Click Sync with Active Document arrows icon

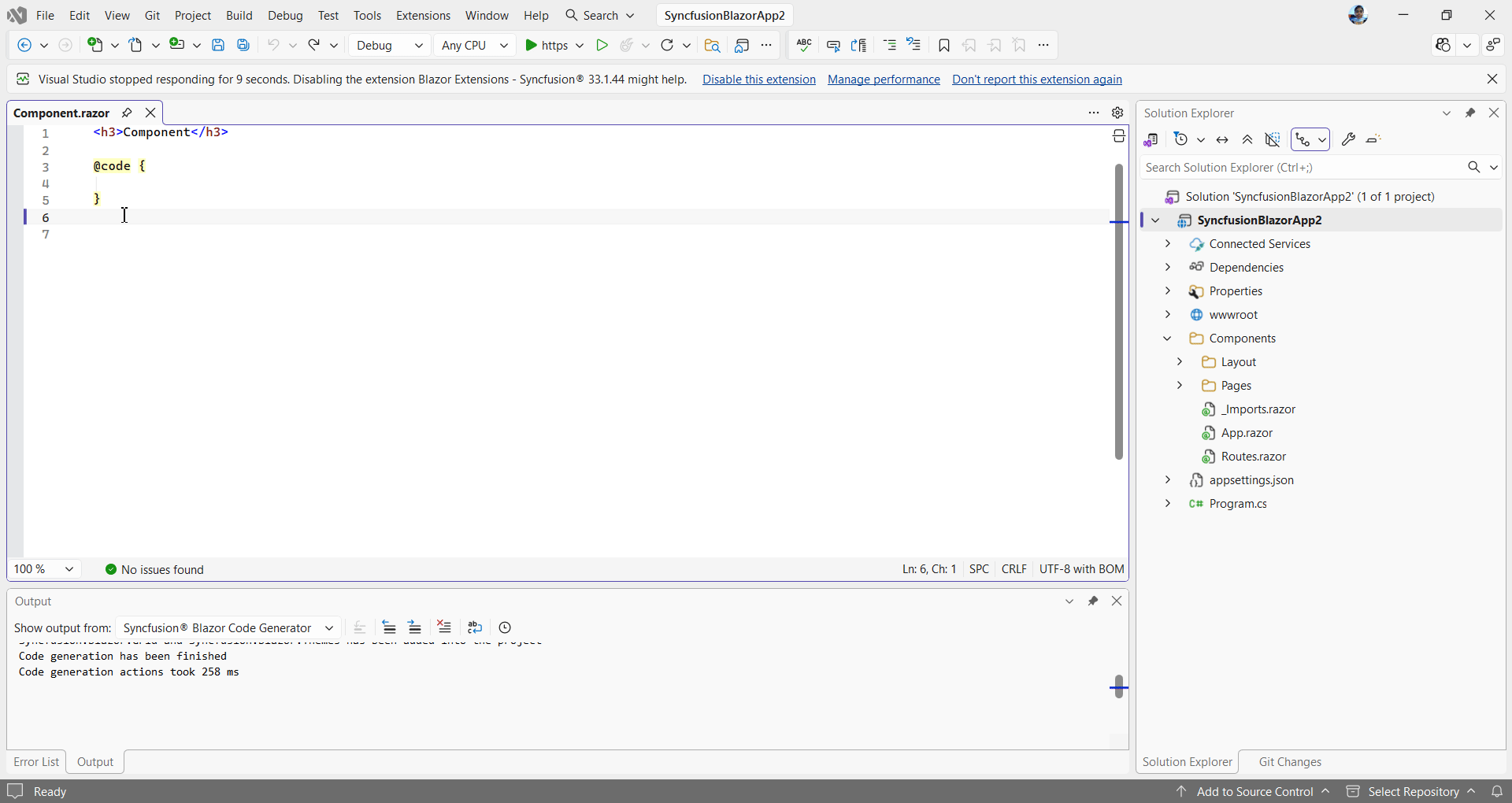pos(1222,140)
